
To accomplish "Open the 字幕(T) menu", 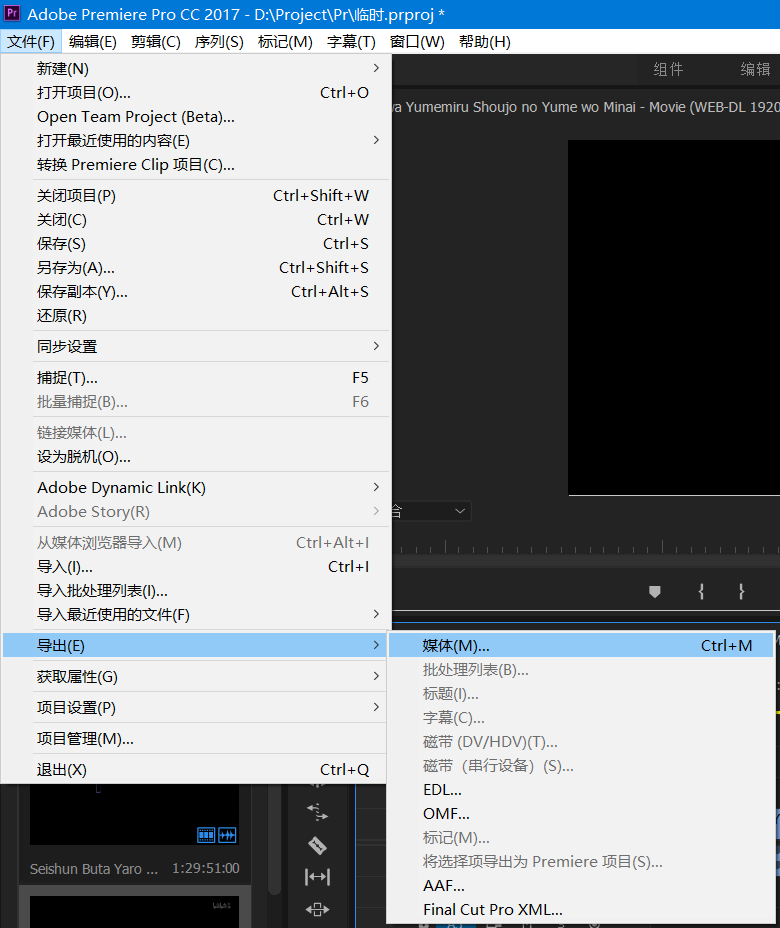I will click(x=351, y=41).
